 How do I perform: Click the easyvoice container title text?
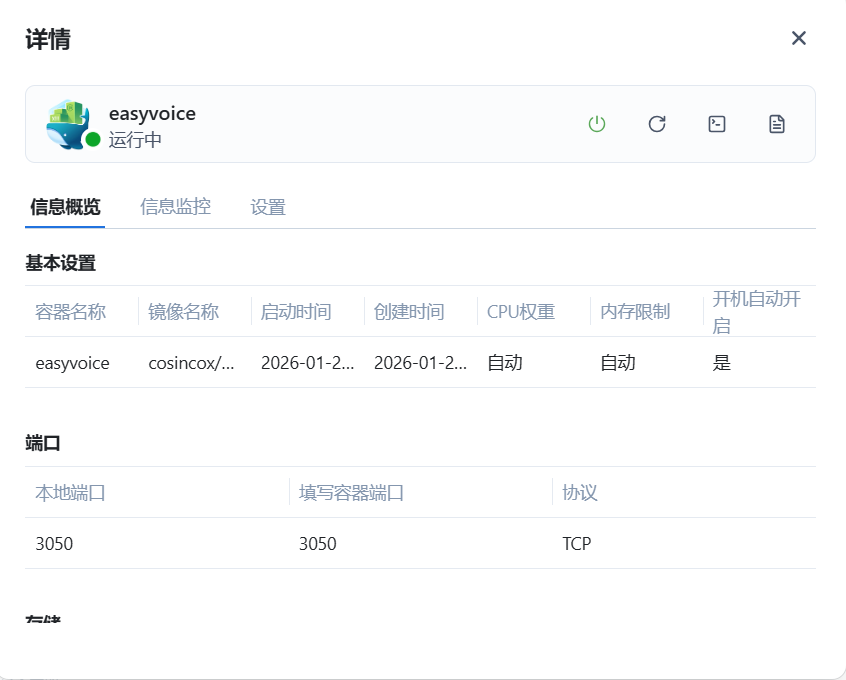pos(152,114)
